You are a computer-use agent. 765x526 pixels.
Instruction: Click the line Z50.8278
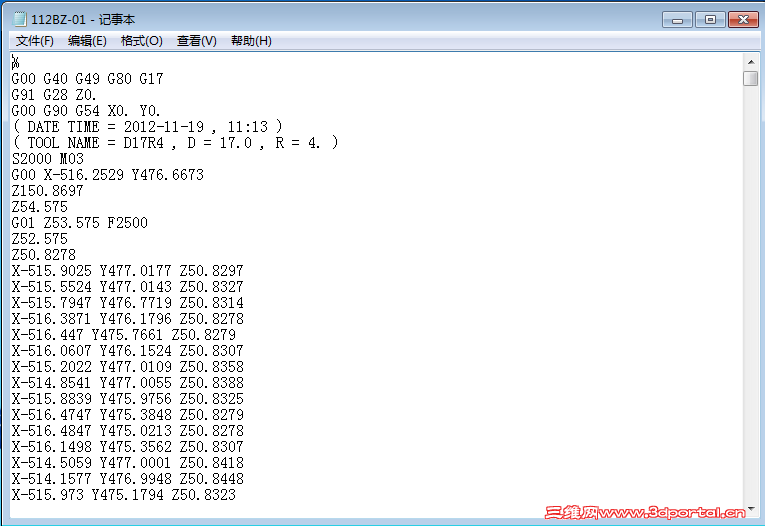tap(44, 255)
